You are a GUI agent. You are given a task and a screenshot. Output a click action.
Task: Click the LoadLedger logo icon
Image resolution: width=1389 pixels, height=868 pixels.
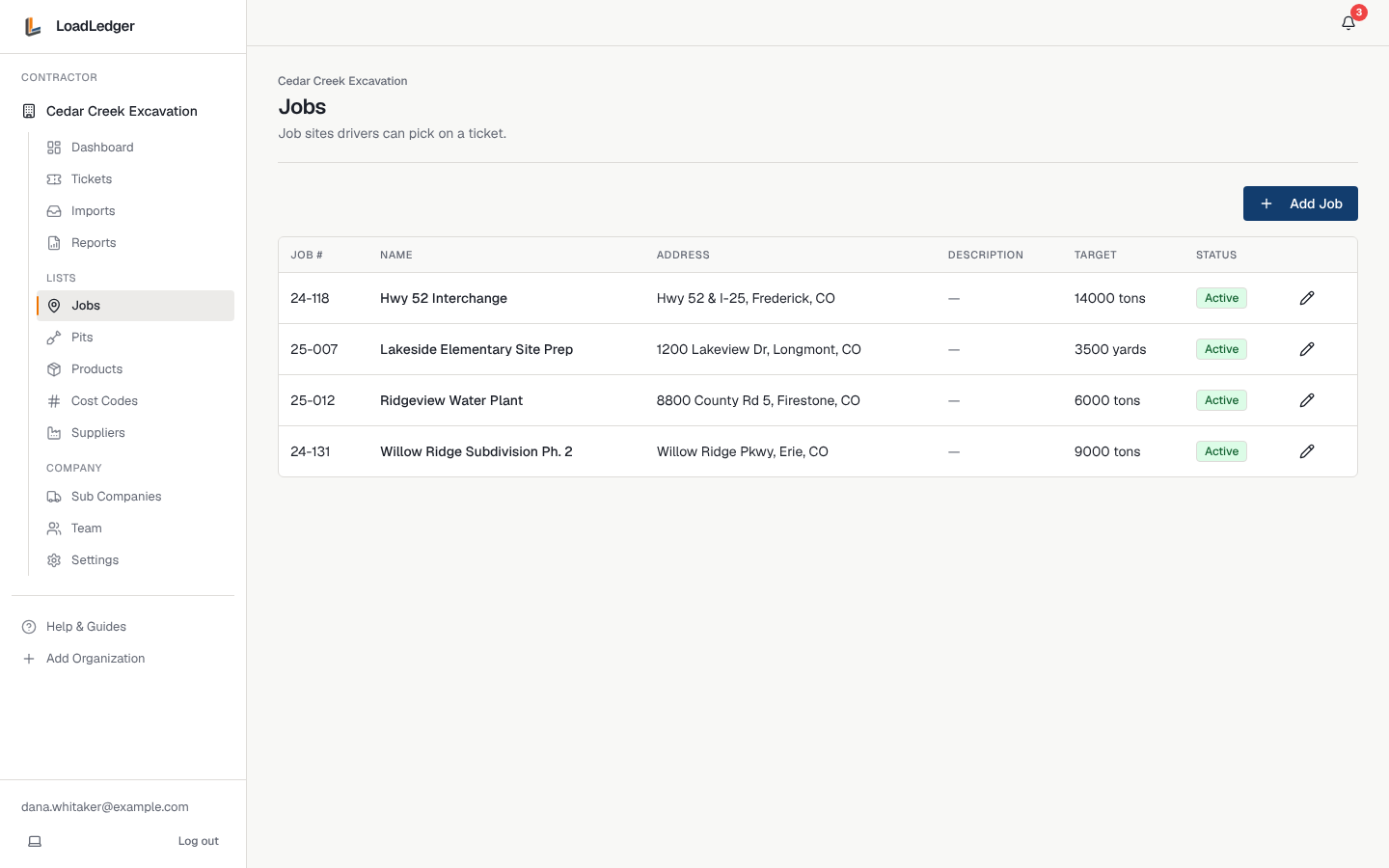(33, 26)
